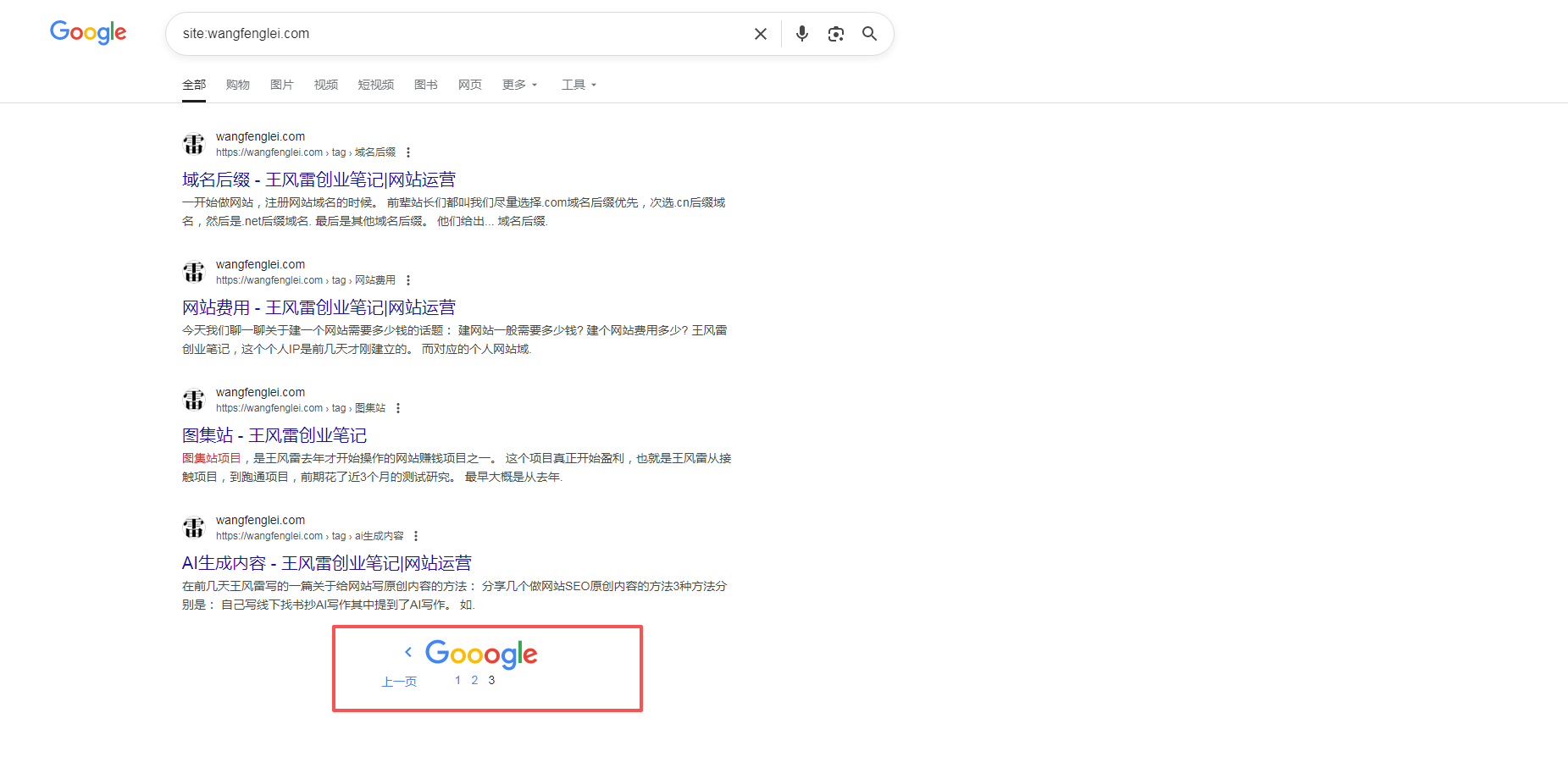Start voice search with microphone icon
The height and width of the screenshot is (757, 1568).
click(801, 34)
